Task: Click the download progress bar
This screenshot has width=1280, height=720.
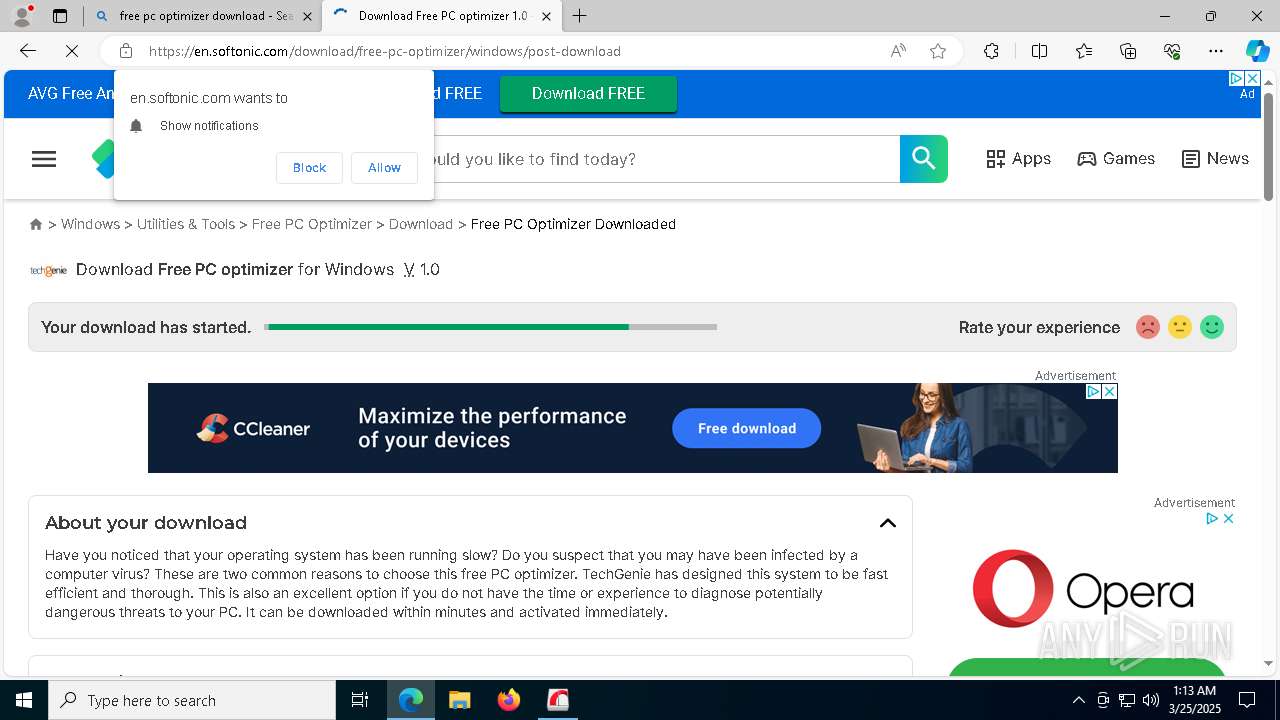Action: (491, 327)
